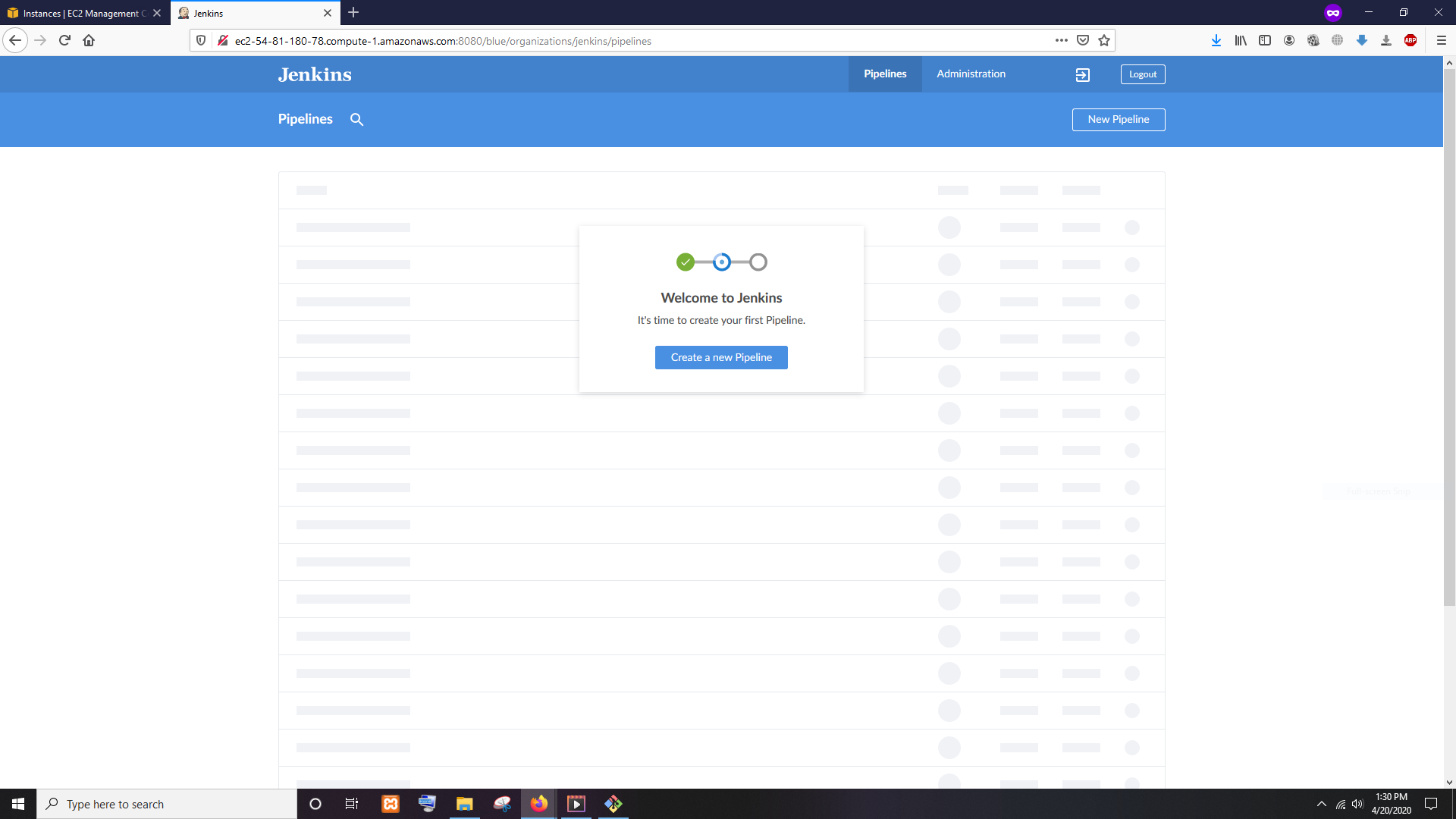Open the Firefox hamburger menu
Screen dimensions: 1456x819
coord(1441,40)
